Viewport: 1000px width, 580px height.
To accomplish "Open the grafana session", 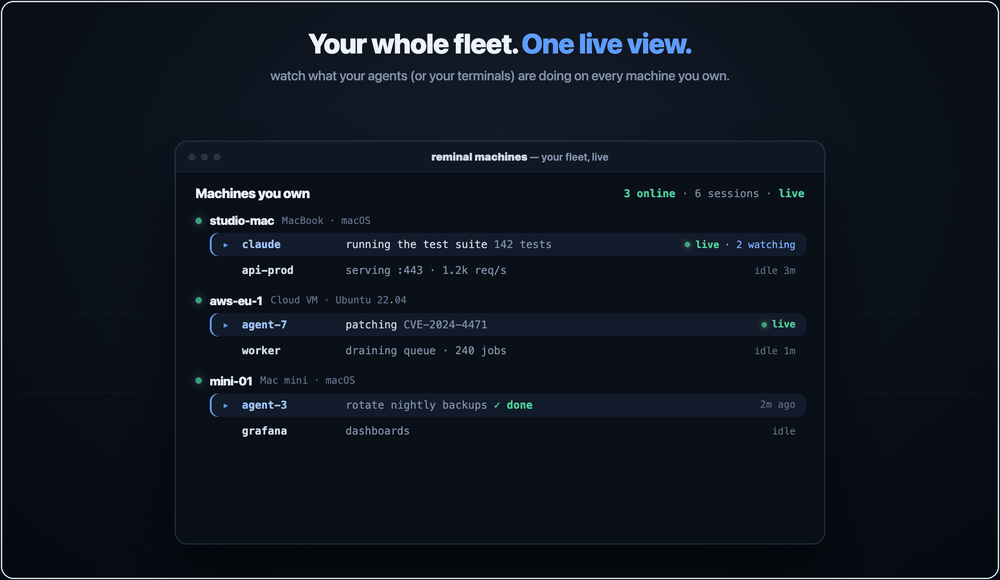I will pyautogui.click(x=508, y=431).
